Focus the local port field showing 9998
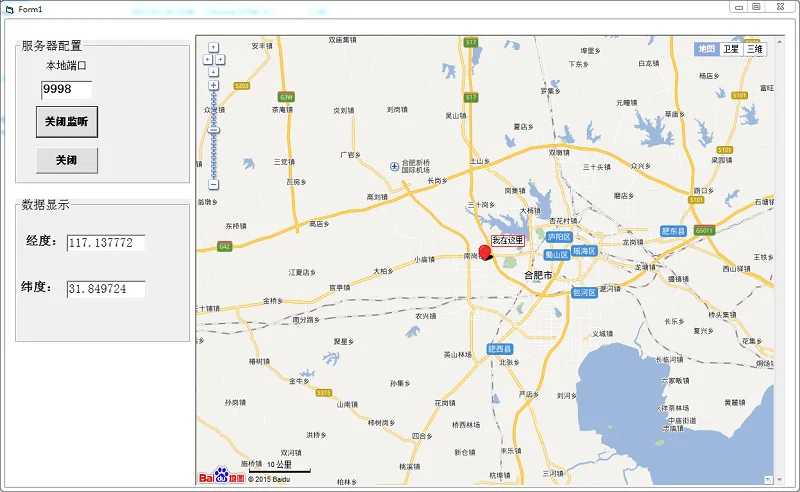The width and height of the screenshot is (800, 492). (66, 90)
